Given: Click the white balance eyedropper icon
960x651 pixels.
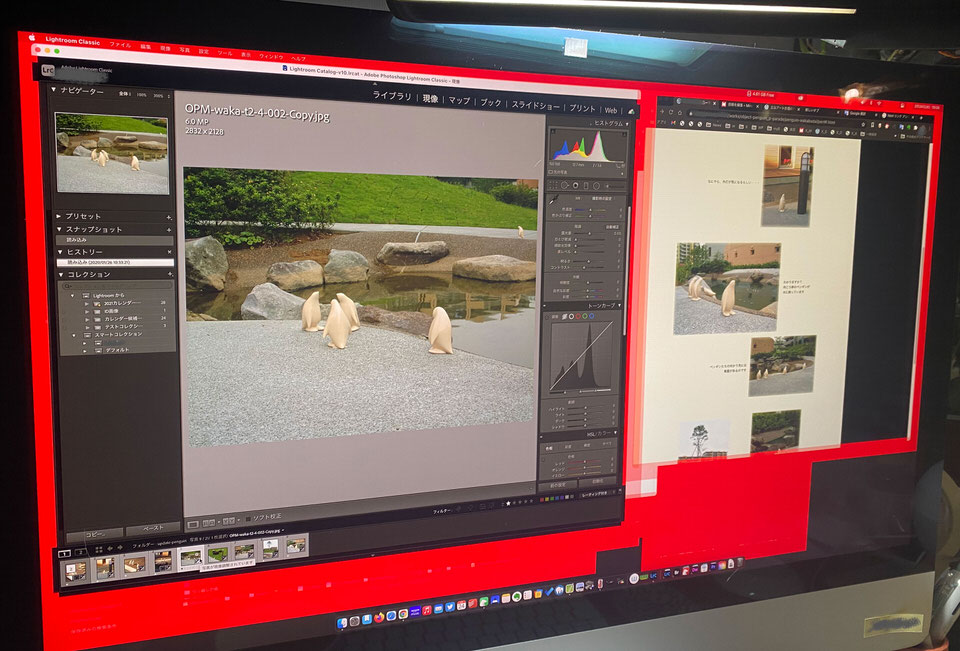Looking at the screenshot, I should [553, 202].
